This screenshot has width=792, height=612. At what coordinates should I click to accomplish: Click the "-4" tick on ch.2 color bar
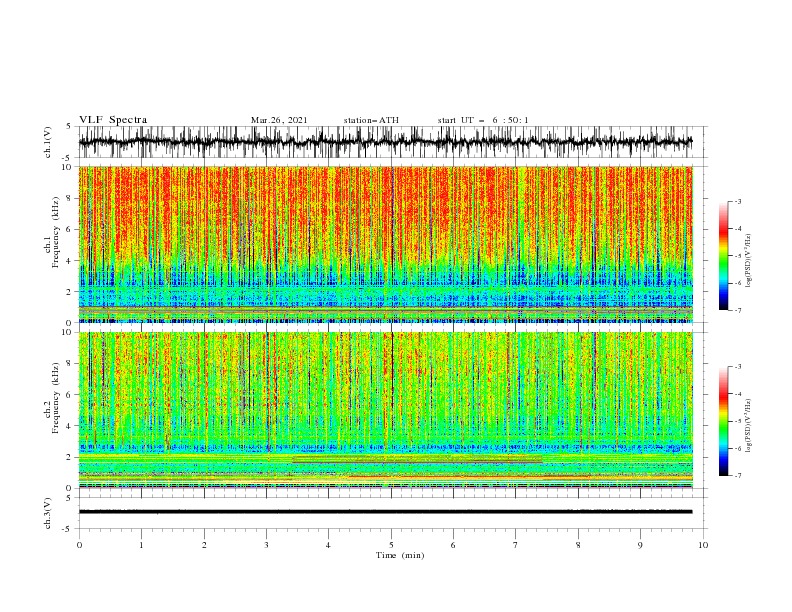point(738,394)
